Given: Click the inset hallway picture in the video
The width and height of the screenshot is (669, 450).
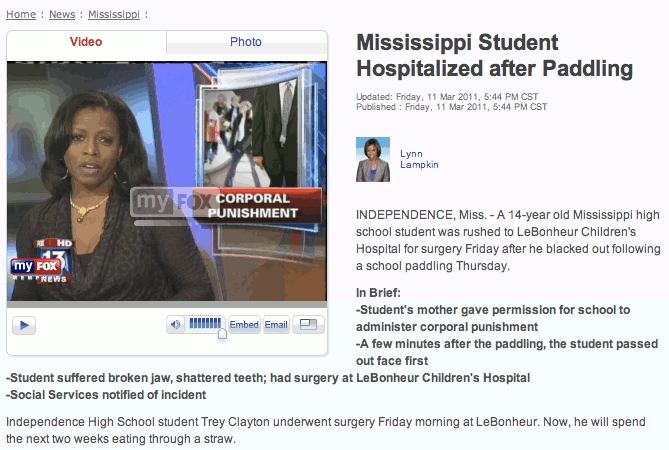Looking at the screenshot, I should click(x=248, y=133).
